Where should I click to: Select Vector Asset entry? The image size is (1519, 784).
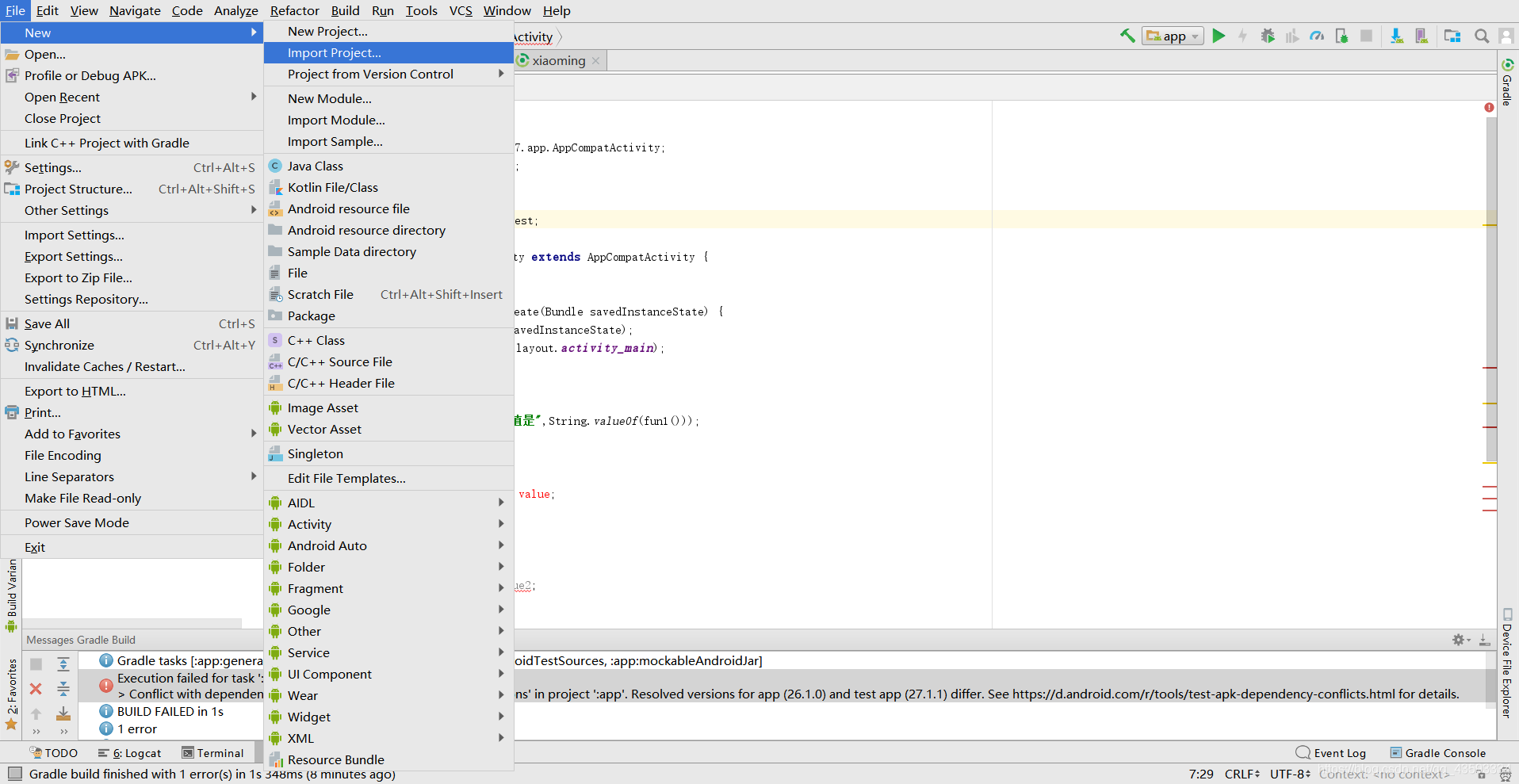point(388,429)
